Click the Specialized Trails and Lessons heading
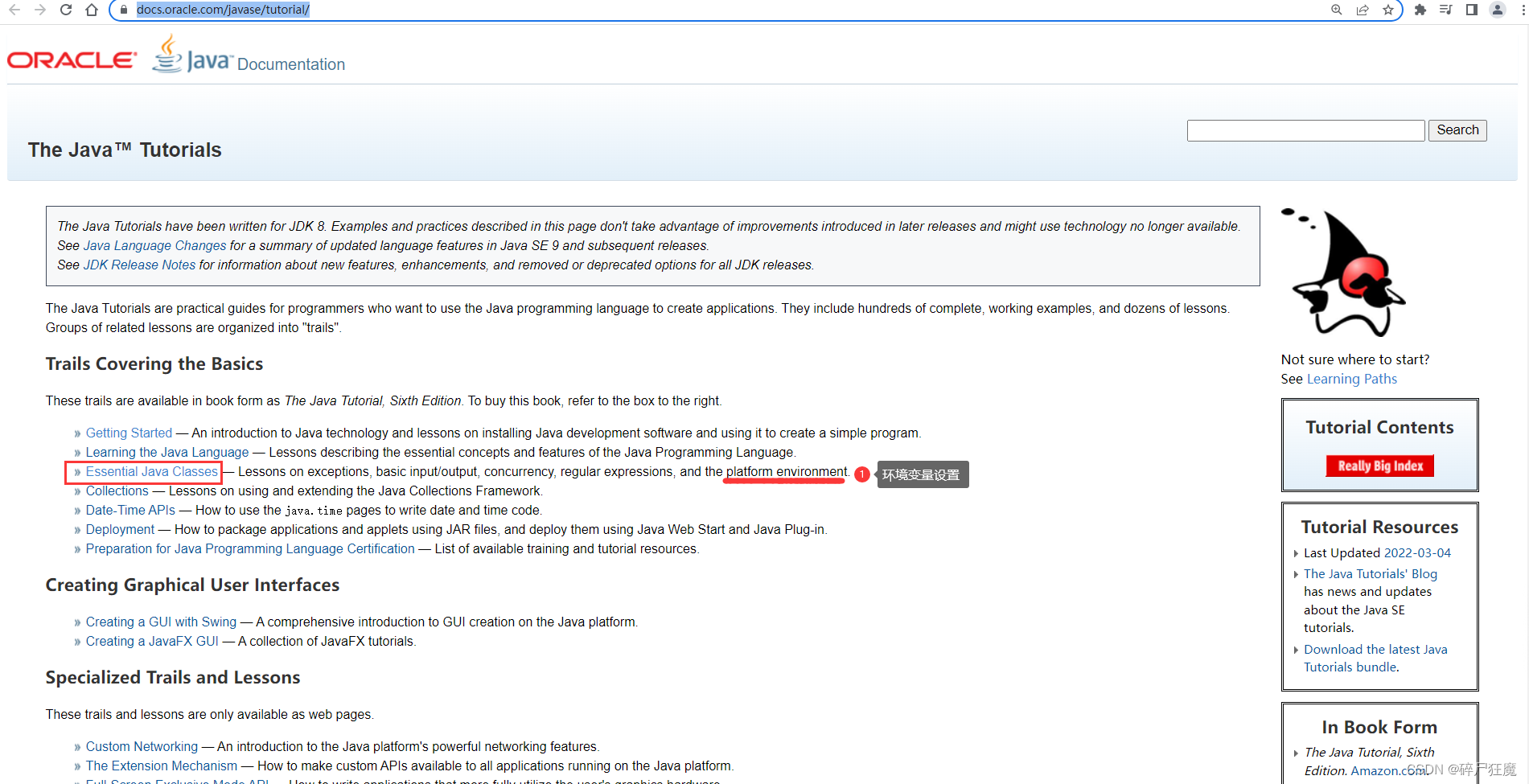 [x=173, y=678]
